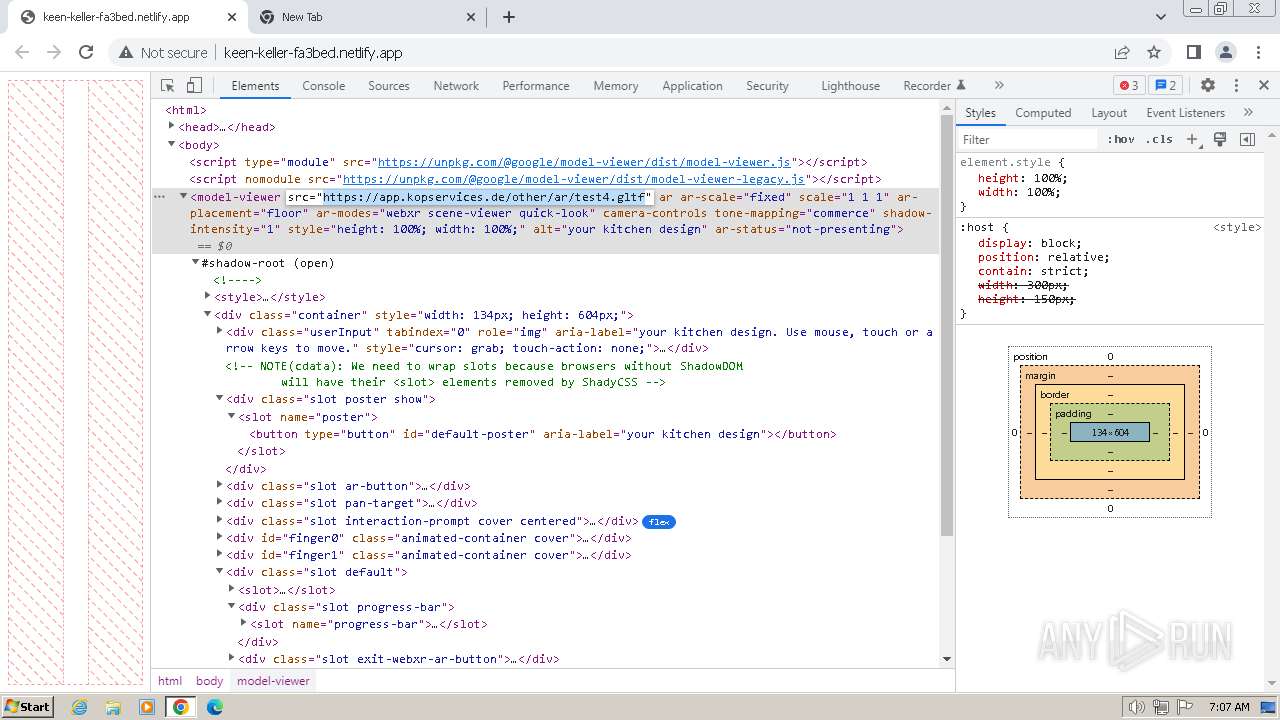1280x720 pixels.
Task: Toggle the computed styles sidebar icon
Action: [1247, 140]
